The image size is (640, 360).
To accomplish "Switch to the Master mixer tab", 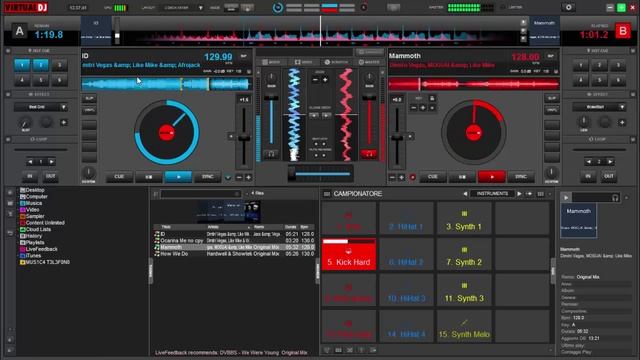I will click(x=369, y=62).
